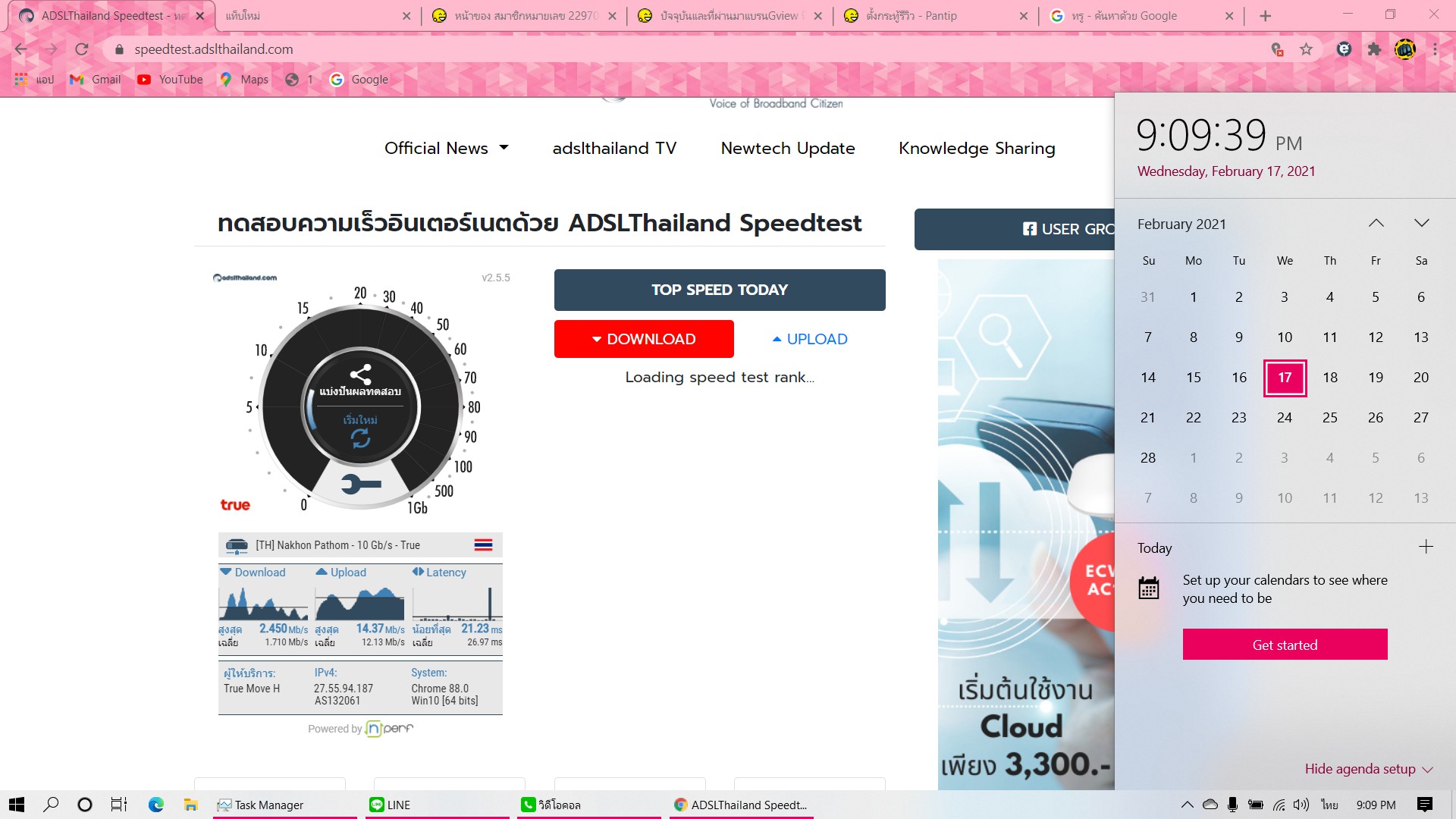Open Newtech Update menu item

coord(788,148)
